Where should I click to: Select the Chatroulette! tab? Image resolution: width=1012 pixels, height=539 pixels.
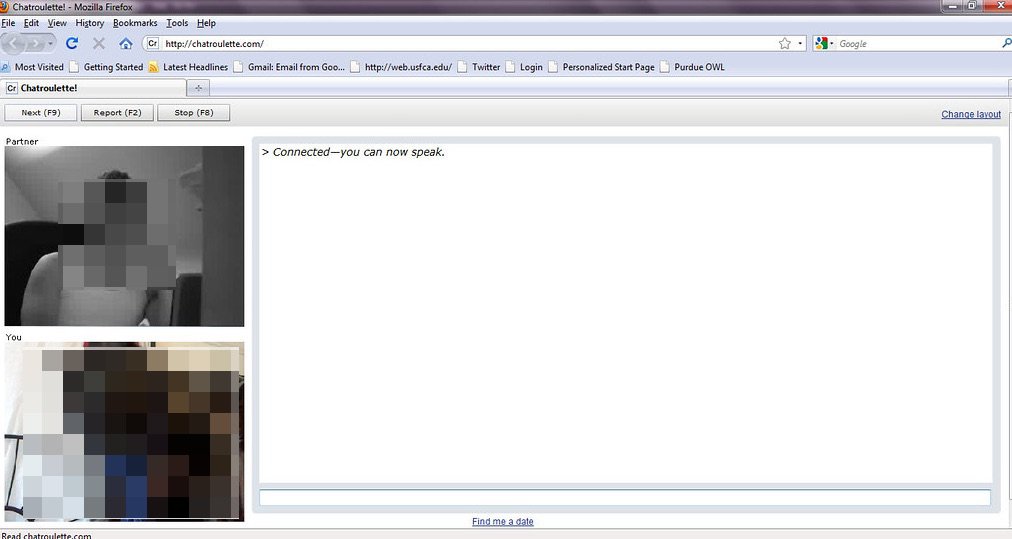(x=94, y=88)
